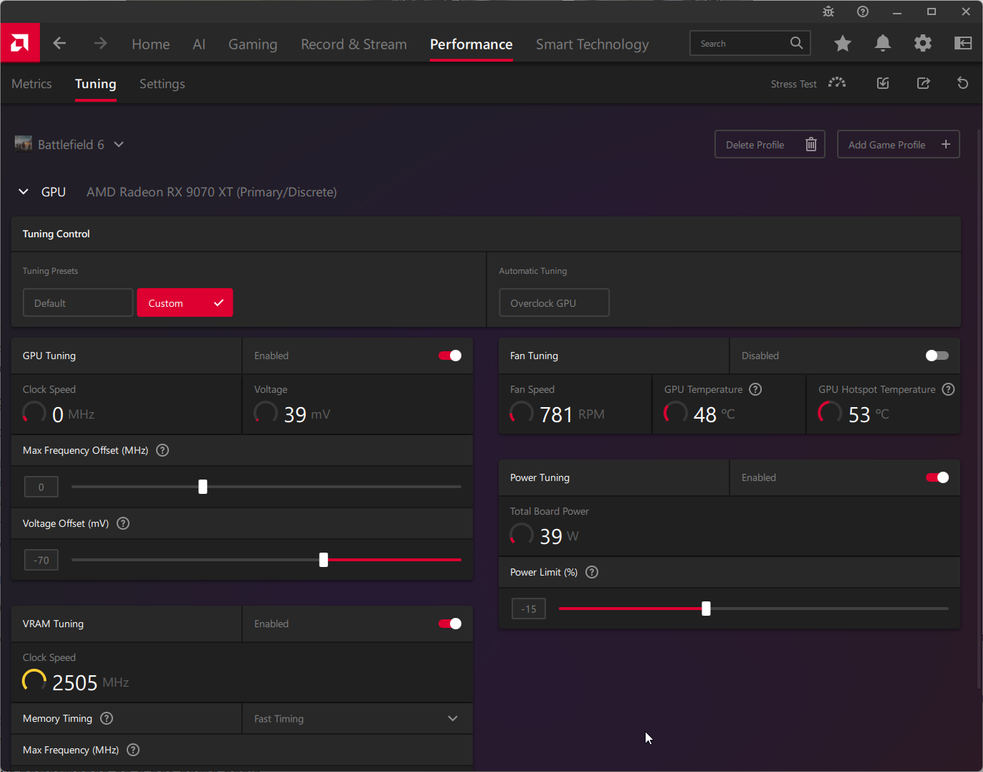Screen dimensions: 983x772
Task: Go forward with the right arrow
Action: pos(100,43)
